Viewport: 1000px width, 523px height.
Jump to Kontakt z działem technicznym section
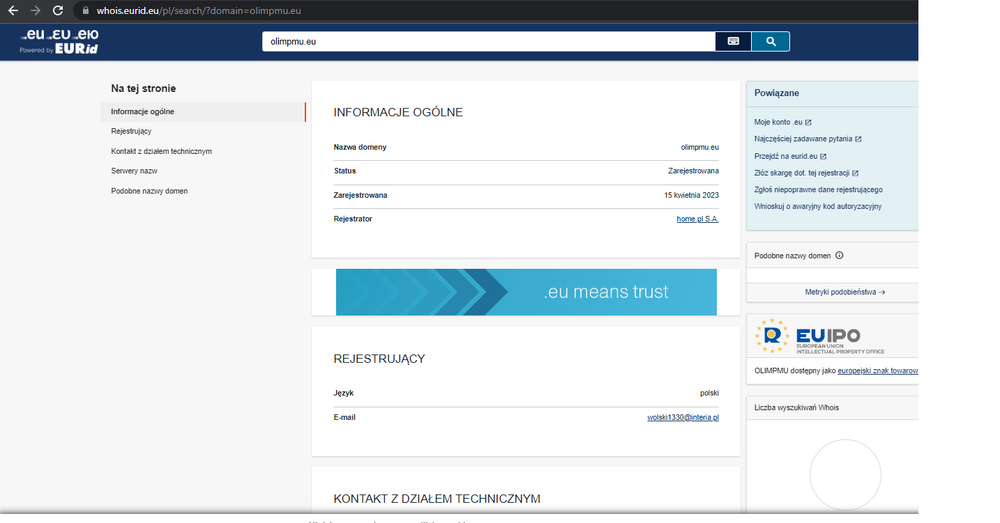click(161, 151)
